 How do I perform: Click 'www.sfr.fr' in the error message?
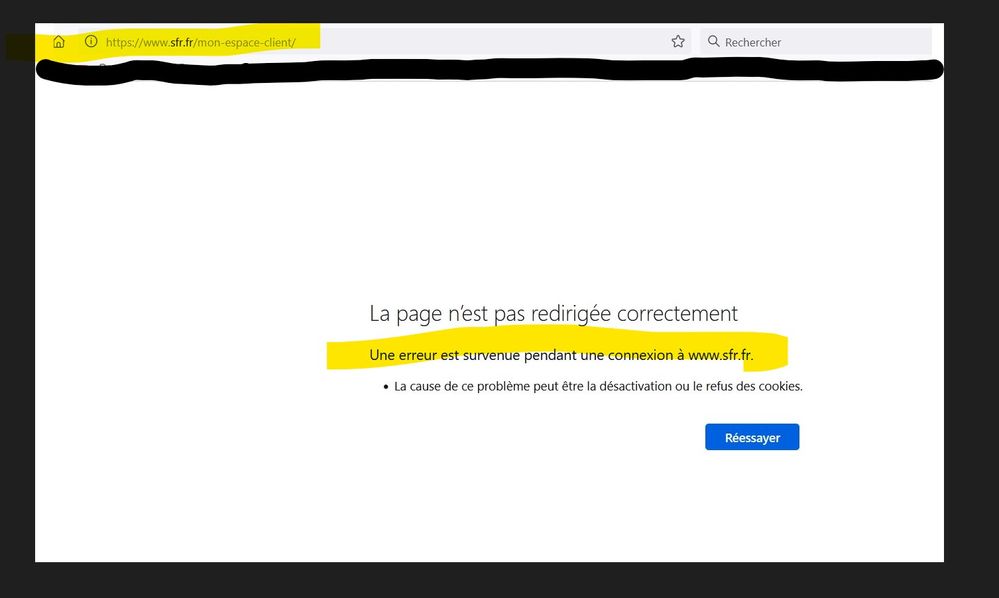pyautogui.click(x=720, y=355)
